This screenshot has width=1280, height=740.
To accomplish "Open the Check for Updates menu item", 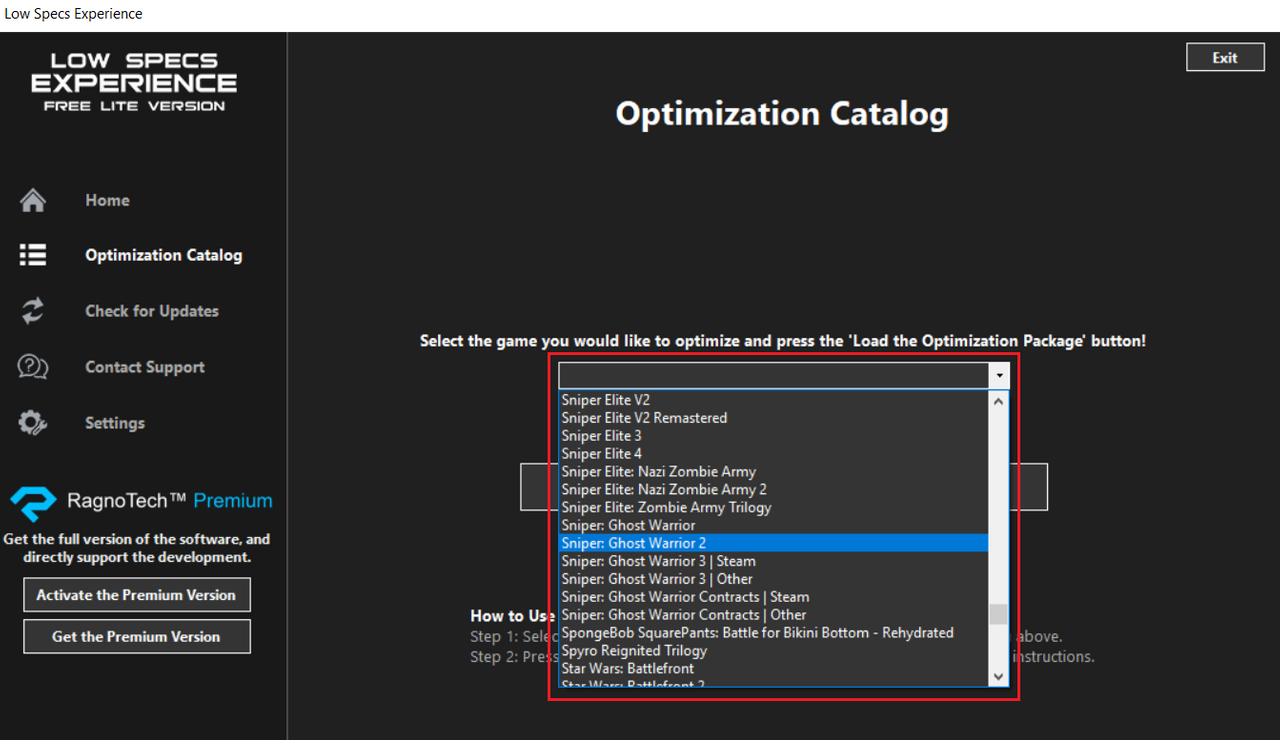I will coord(152,311).
